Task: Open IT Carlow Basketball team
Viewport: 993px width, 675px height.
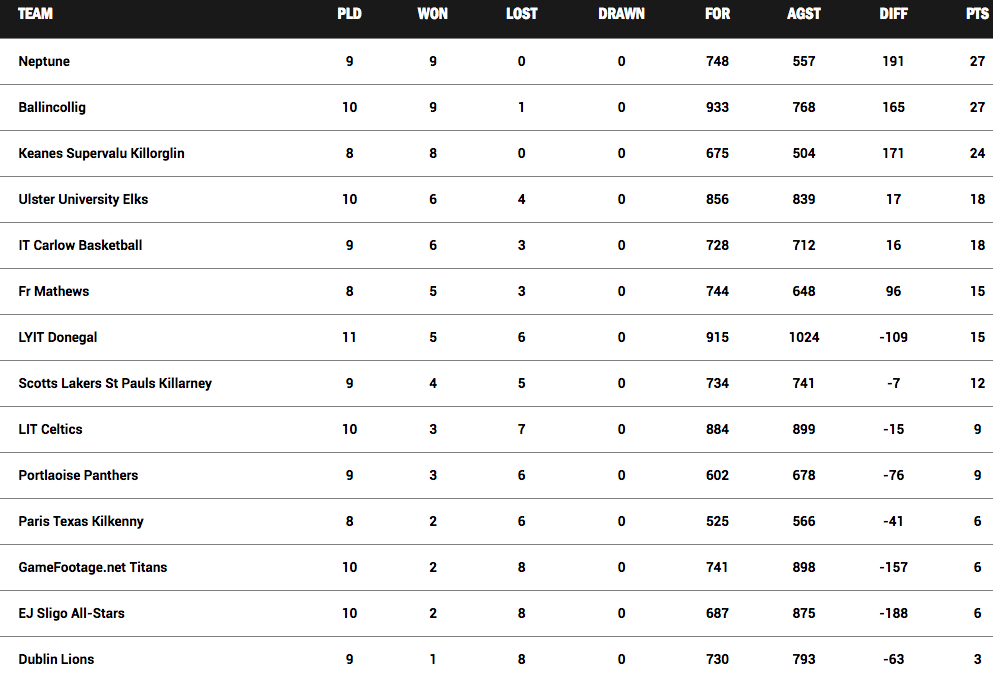Action: pyautogui.click(x=80, y=245)
